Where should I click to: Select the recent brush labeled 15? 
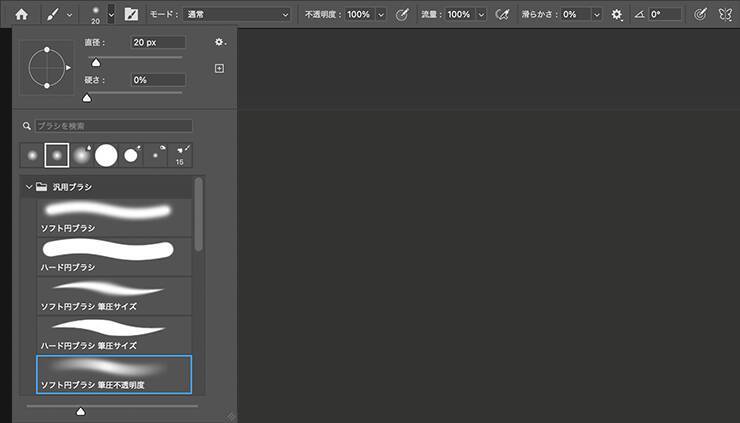[x=180, y=155]
